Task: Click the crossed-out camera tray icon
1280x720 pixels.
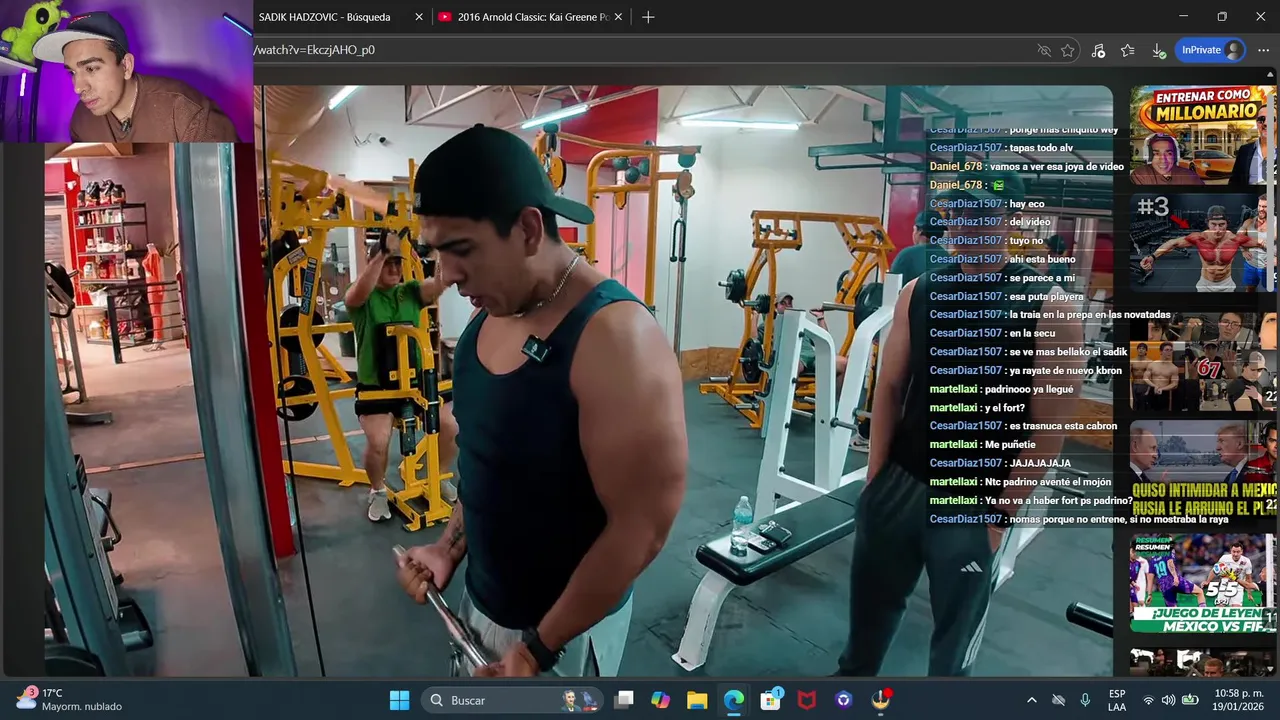Action: coord(1059,700)
